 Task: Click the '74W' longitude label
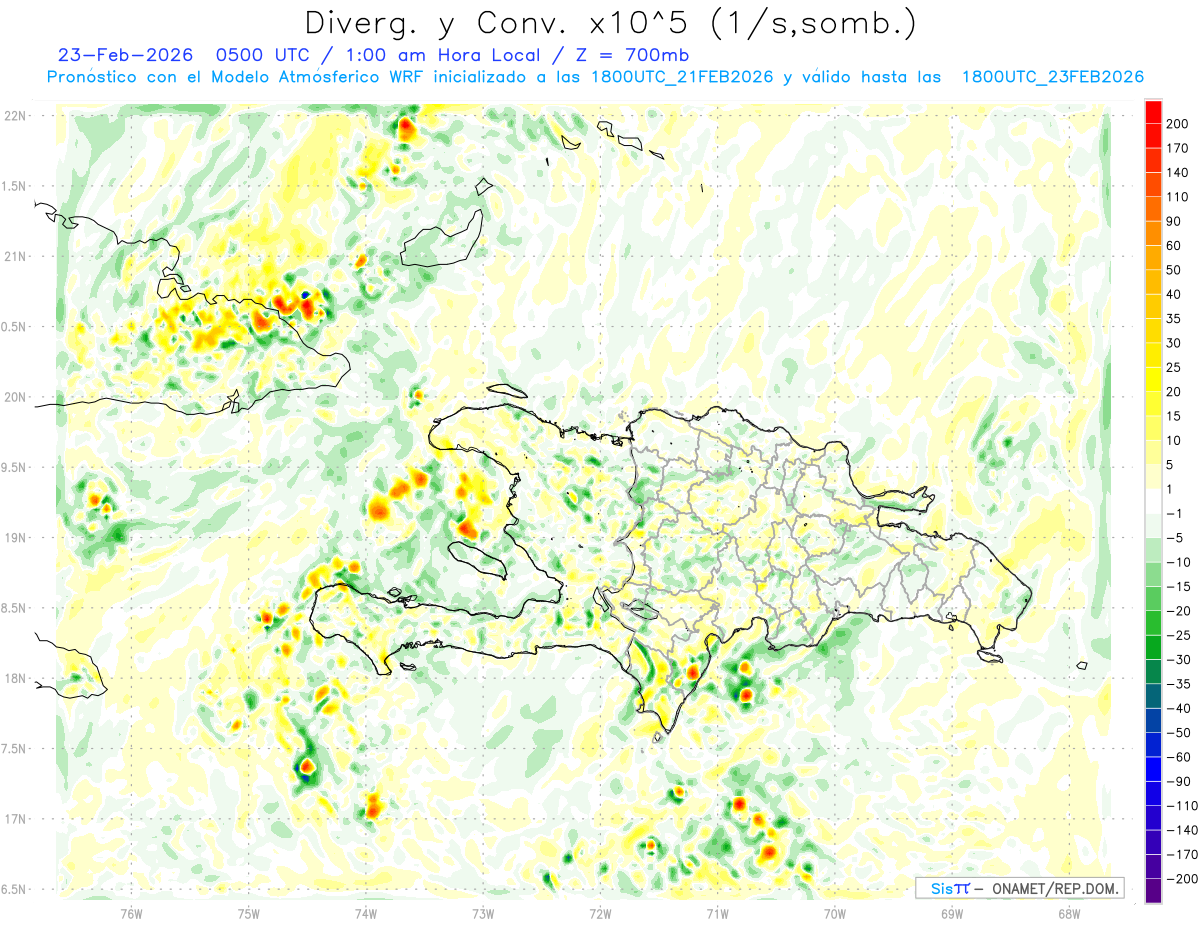(x=366, y=913)
